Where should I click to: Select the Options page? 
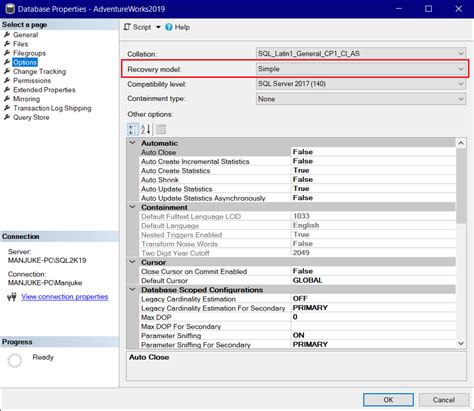pyautogui.click(x=25, y=62)
